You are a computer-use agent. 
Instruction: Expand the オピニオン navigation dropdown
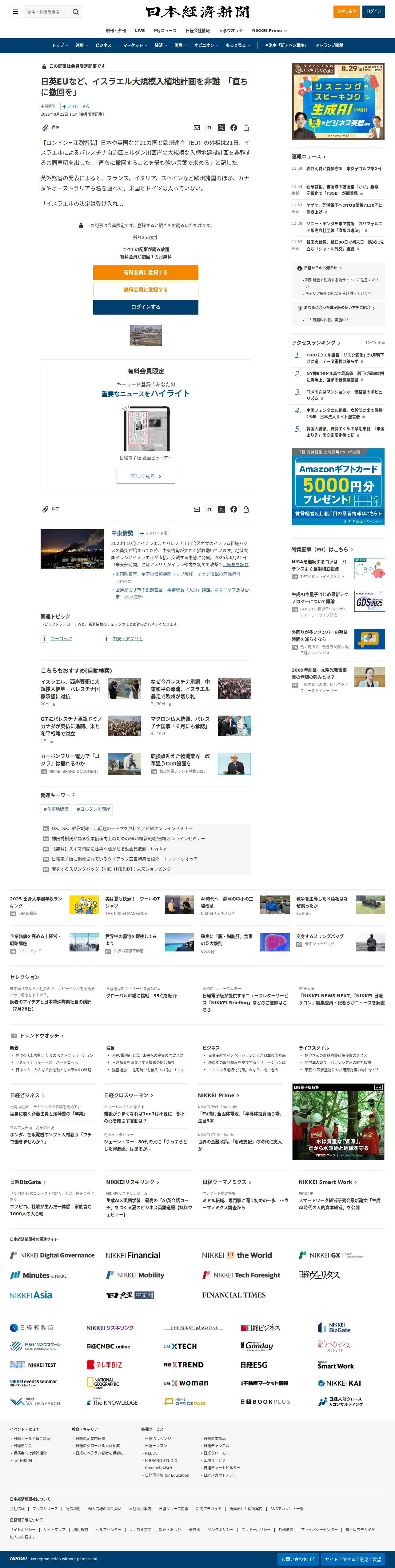(x=206, y=46)
